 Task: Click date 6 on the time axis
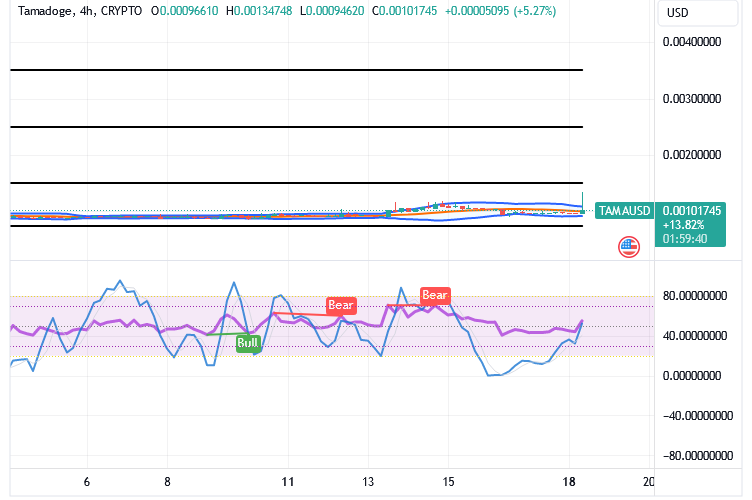[87, 482]
